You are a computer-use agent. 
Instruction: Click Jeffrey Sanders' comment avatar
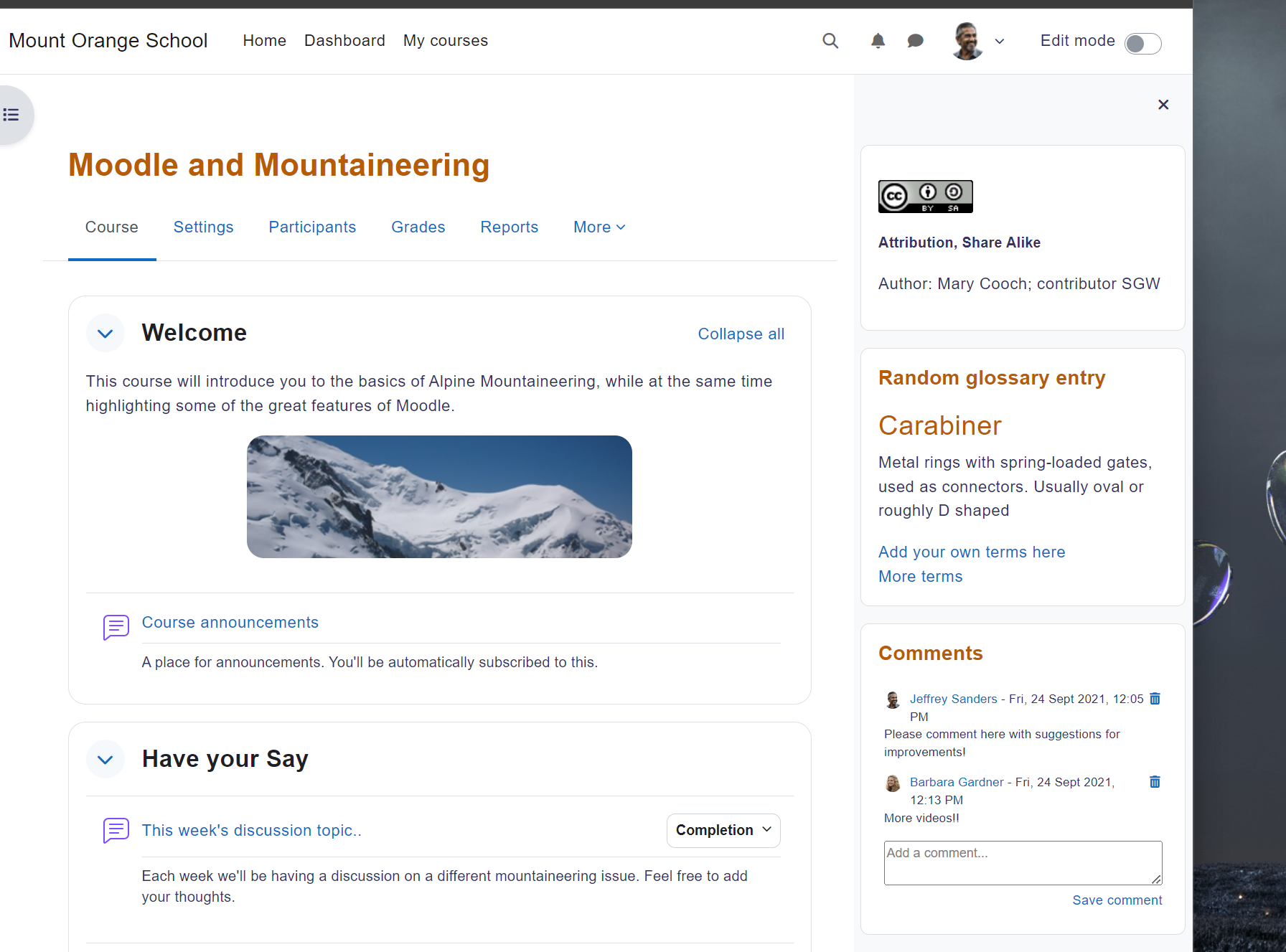[x=893, y=700]
